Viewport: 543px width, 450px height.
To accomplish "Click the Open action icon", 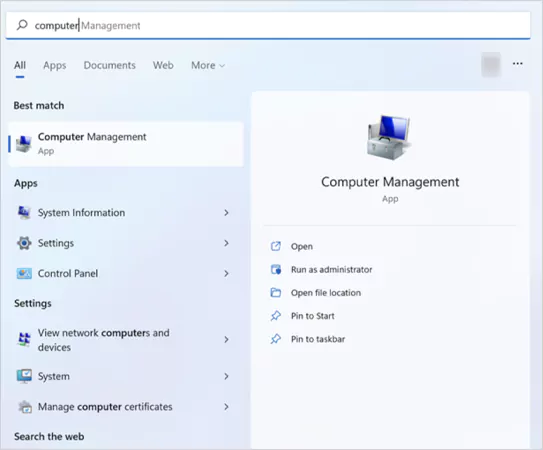I will tap(276, 246).
